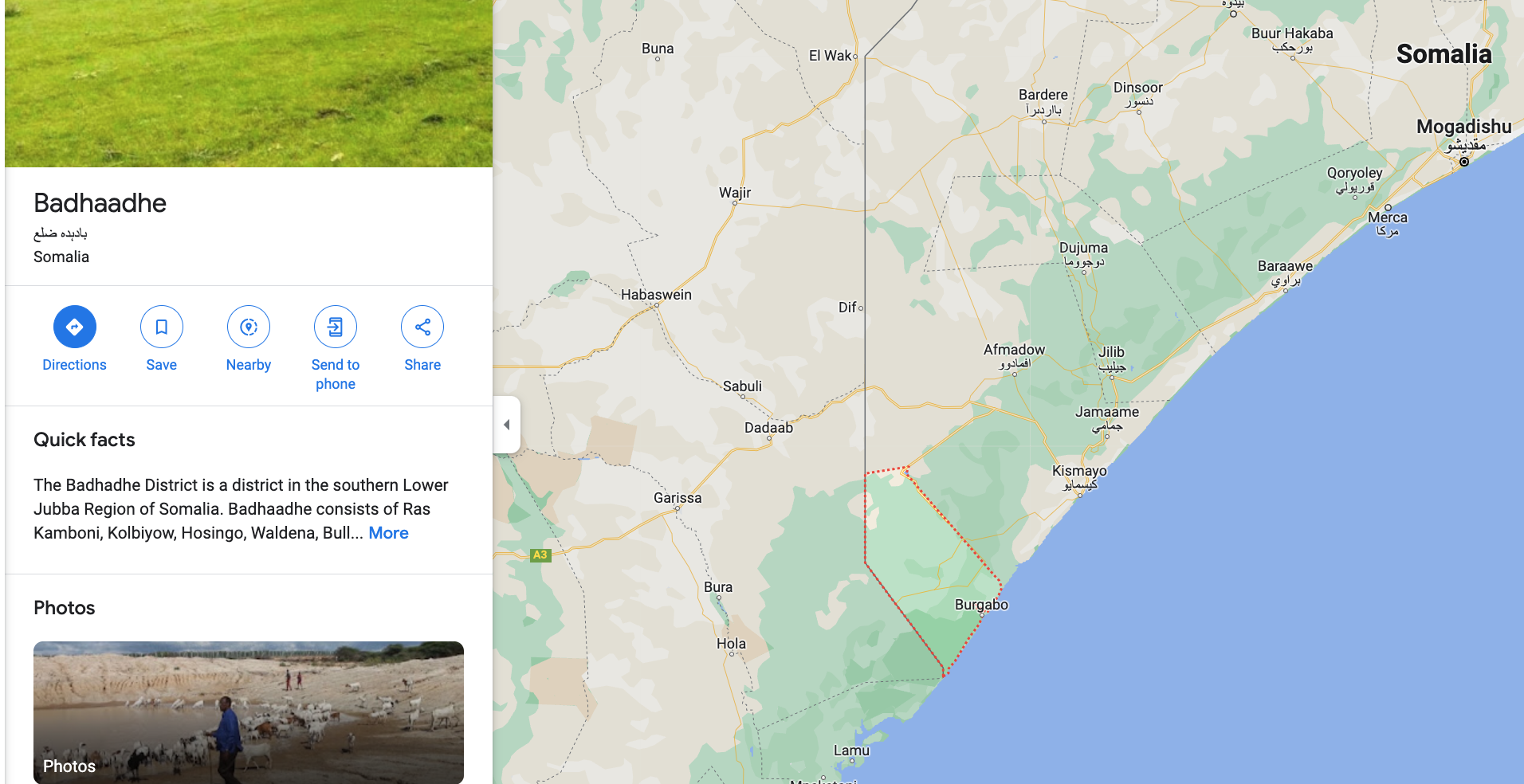Click Dif label on the map
The width and height of the screenshot is (1524, 784).
pyautogui.click(x=847, y=308)
